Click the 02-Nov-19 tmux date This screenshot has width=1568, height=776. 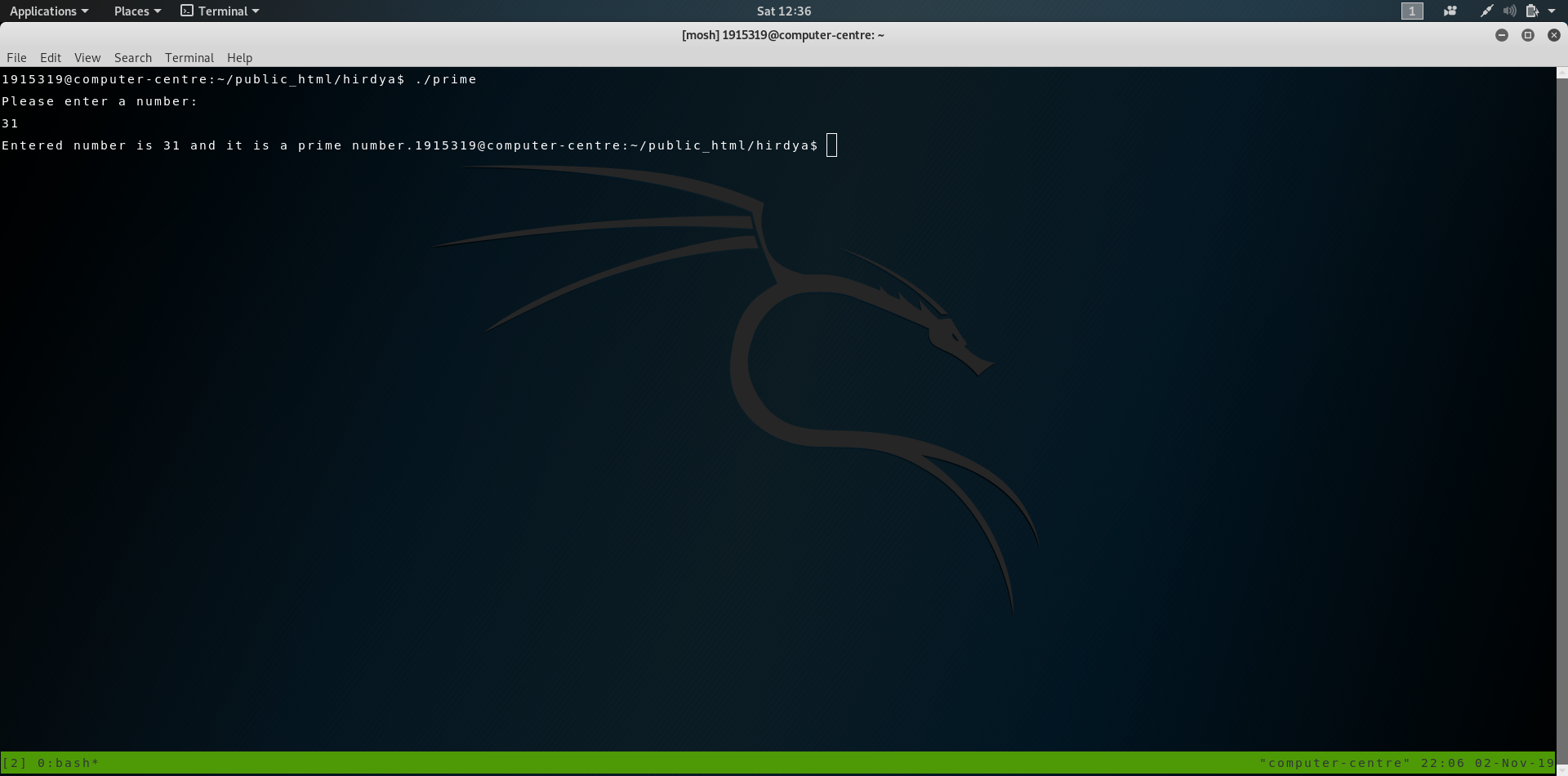1514,763
